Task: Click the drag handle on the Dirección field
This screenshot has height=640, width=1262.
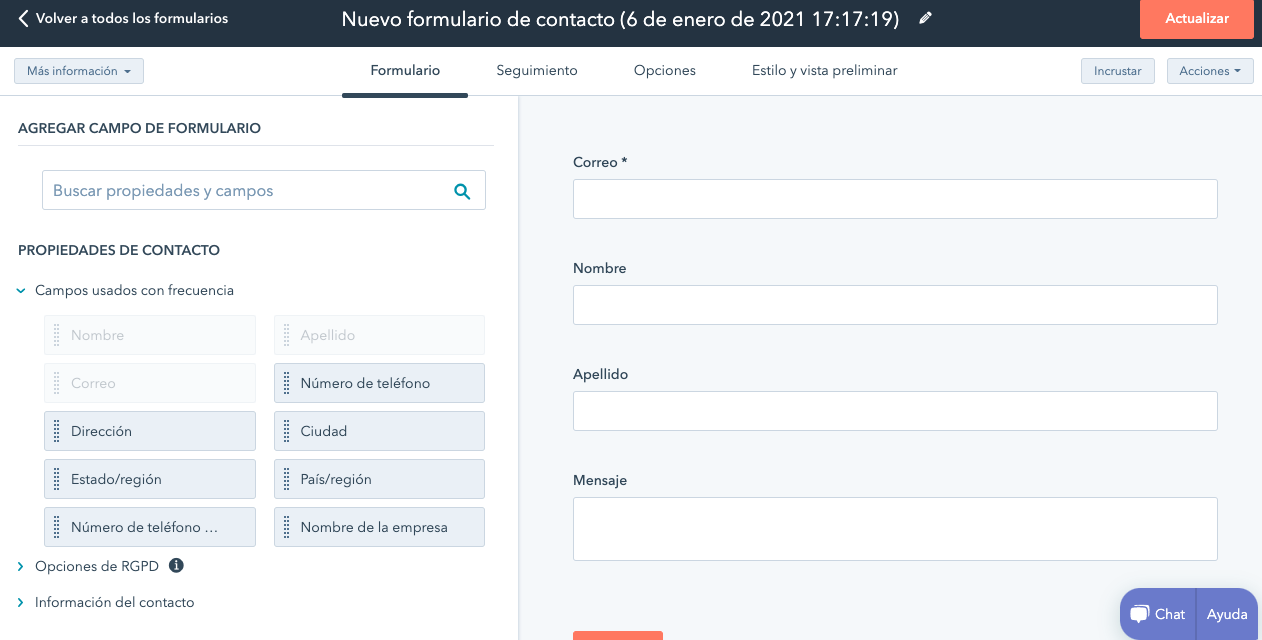Action: pyautogui.click(x=55, y=430)
